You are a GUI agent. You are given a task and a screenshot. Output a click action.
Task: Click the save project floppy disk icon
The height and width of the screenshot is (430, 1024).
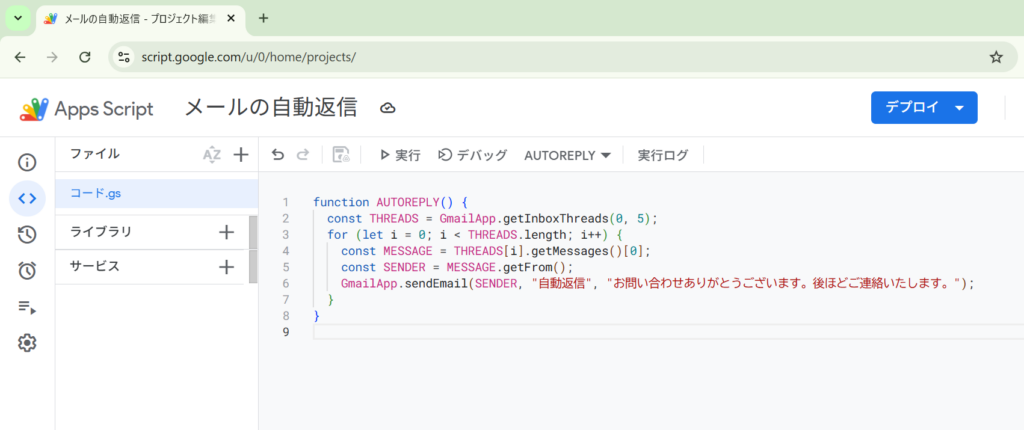pos(341,155)
